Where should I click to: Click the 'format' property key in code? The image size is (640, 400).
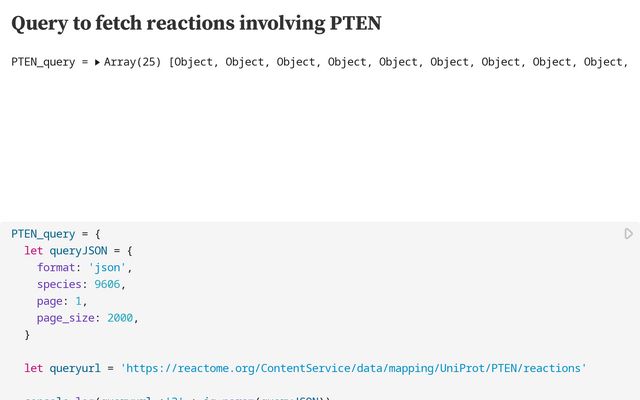pos(56,267)
